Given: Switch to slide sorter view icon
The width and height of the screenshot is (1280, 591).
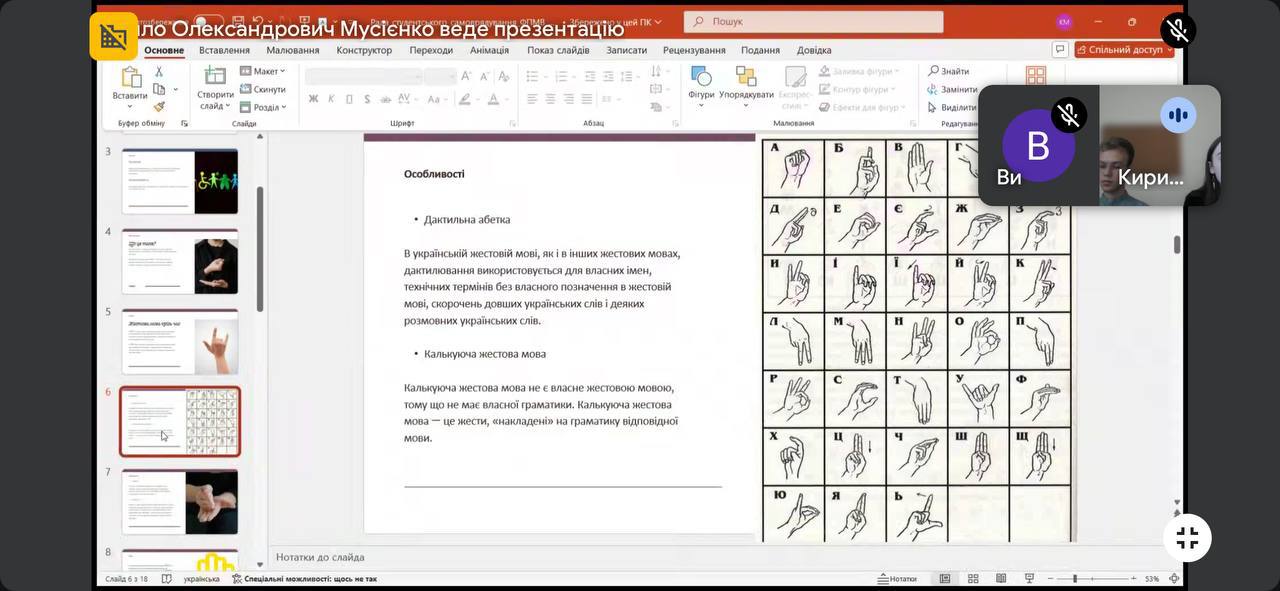Looking at the screenshot, I should pos(973,579).
